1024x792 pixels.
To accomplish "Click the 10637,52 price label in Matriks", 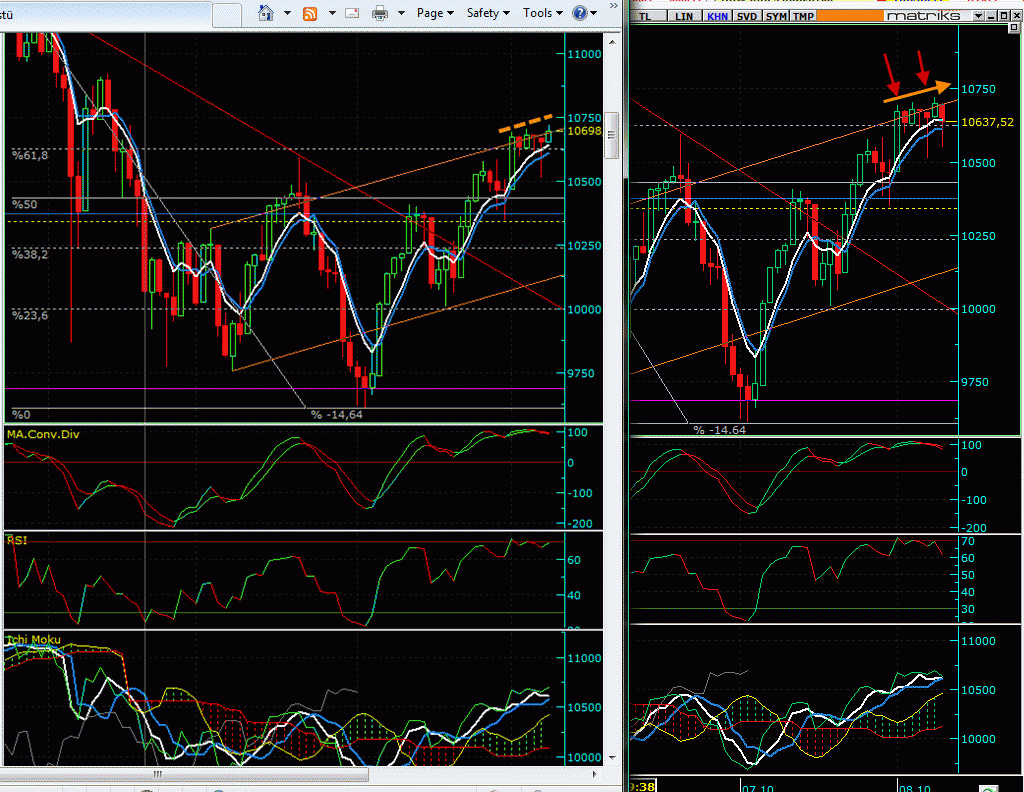I will pyautogui.click(x=987, y=122).
